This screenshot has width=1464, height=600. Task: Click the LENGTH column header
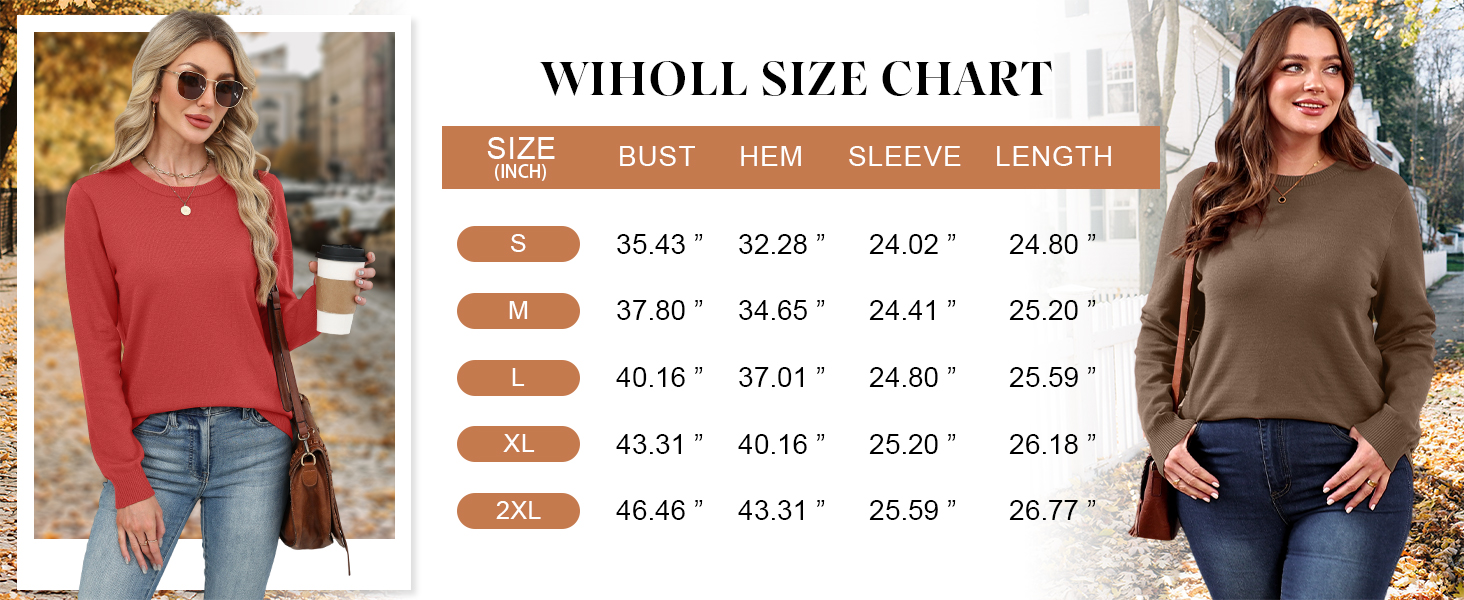click(1054, 157)
